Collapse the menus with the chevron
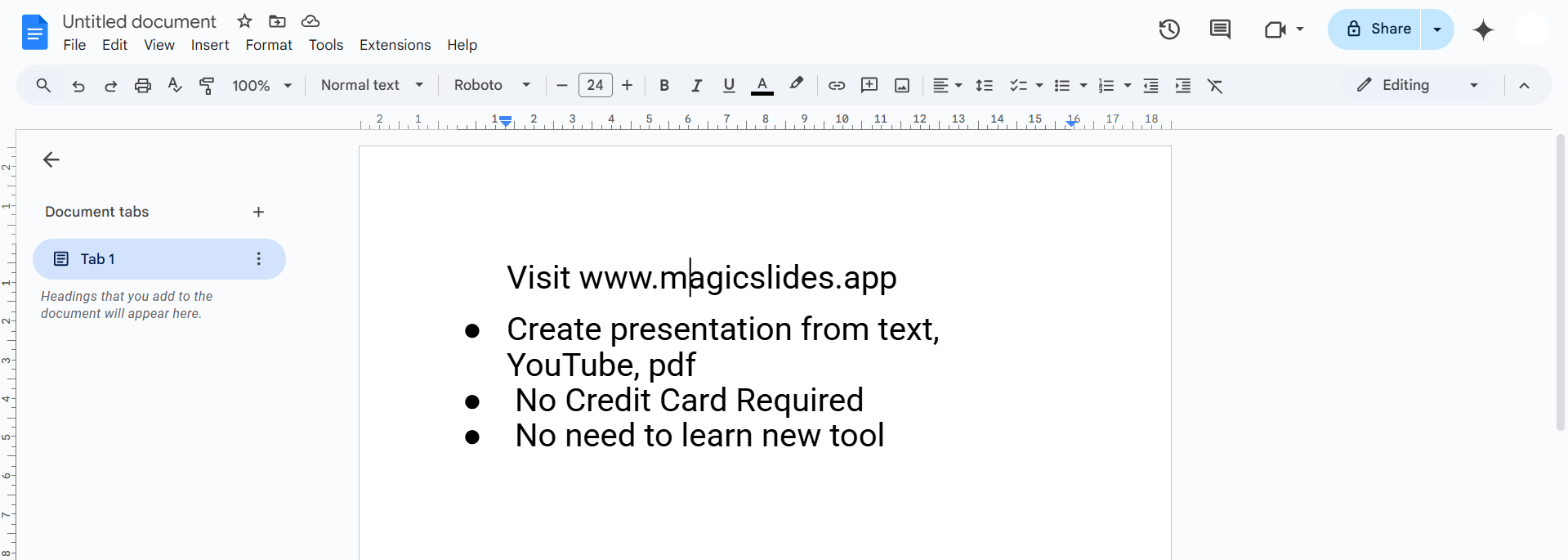This screenshot has height=560, width=1568. (1524, 85)
